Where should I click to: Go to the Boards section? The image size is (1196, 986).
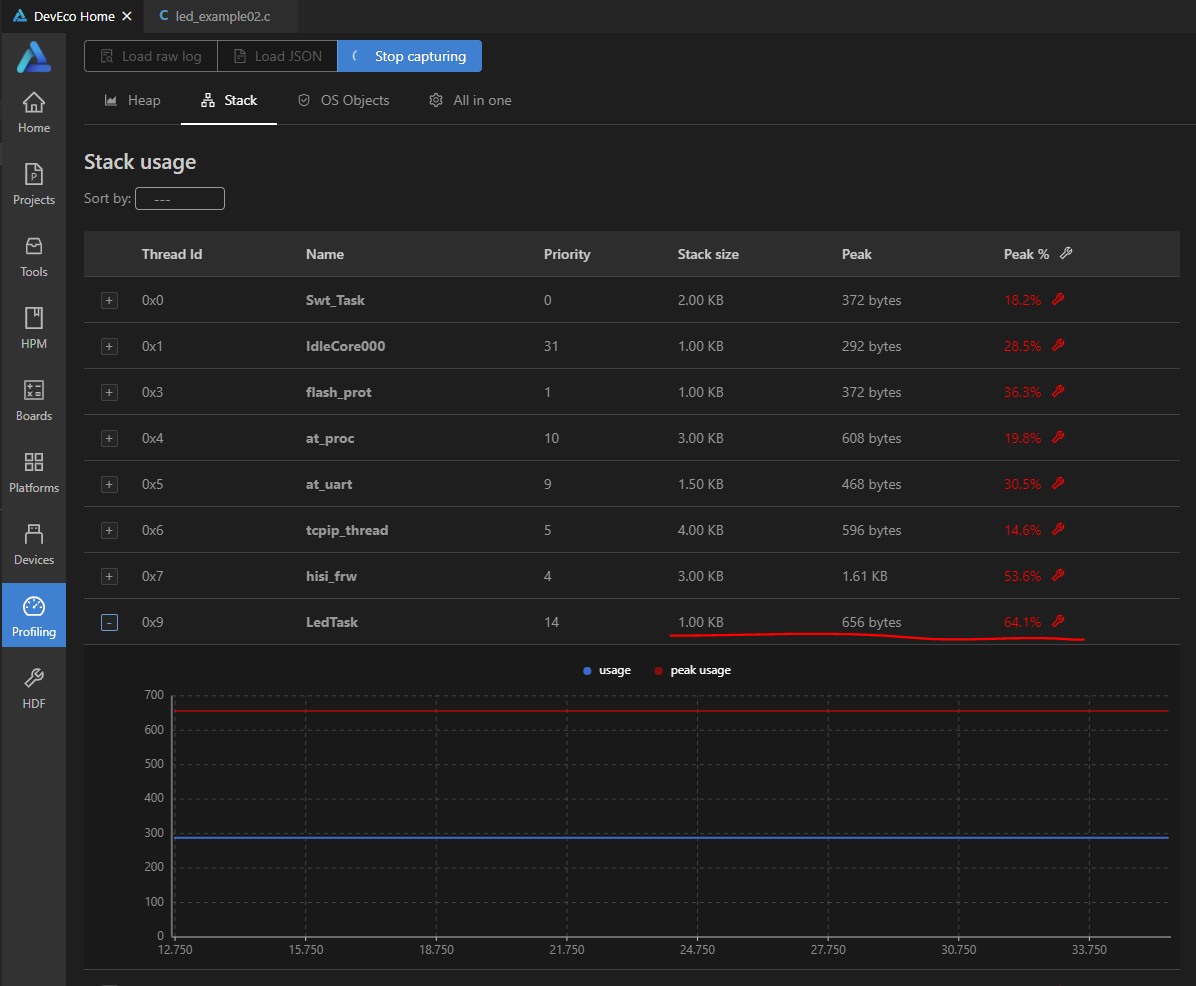pyautogui.click(x=33, y=400)
